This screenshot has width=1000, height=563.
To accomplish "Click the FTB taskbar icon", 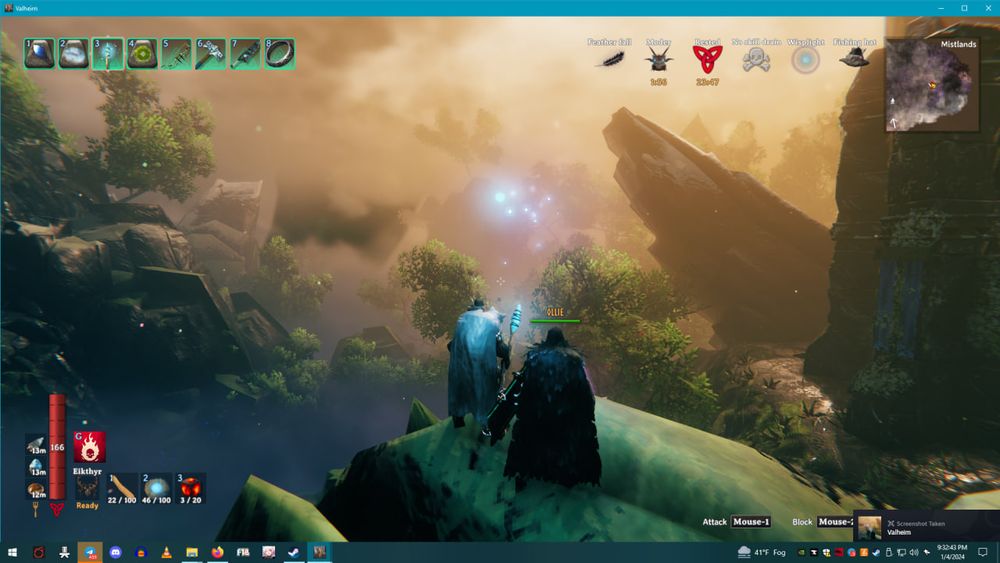I will pos(243,552).
